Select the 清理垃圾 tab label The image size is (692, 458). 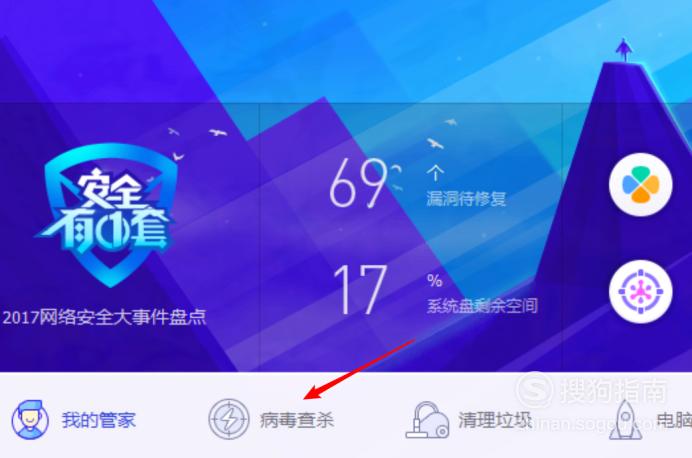495,420
